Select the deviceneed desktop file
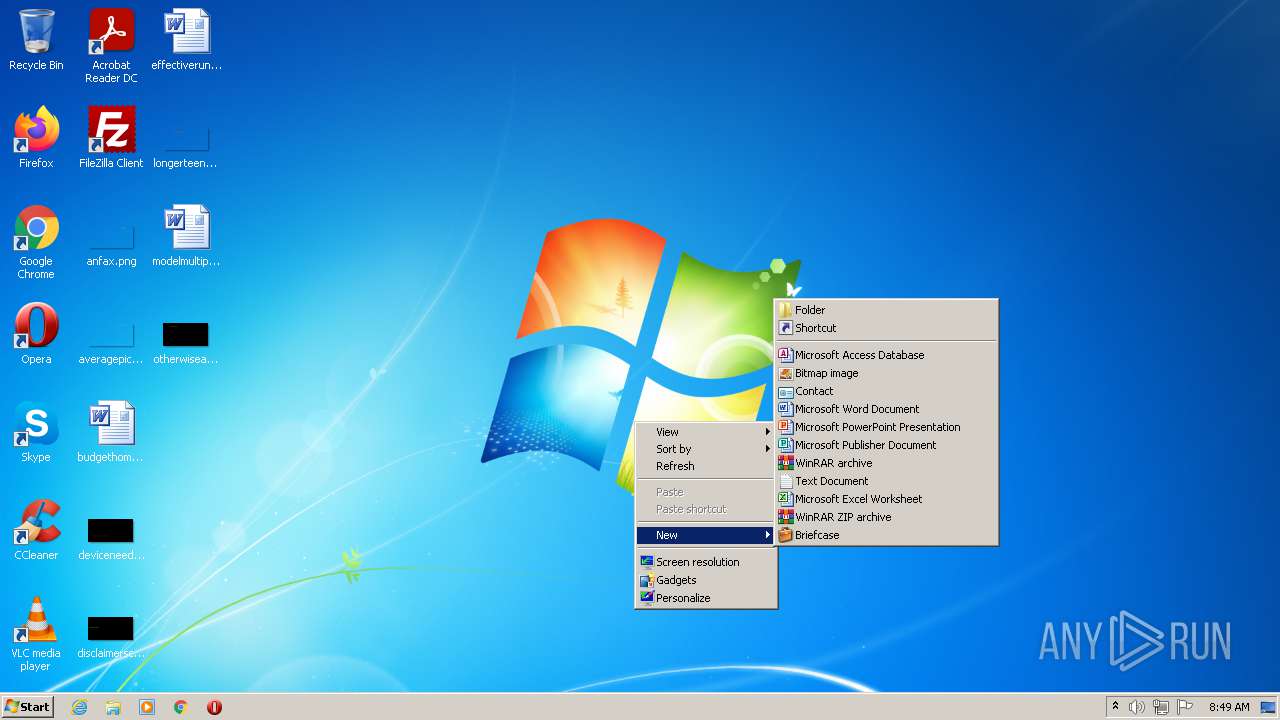1280x720 pixels. (111, 540)
